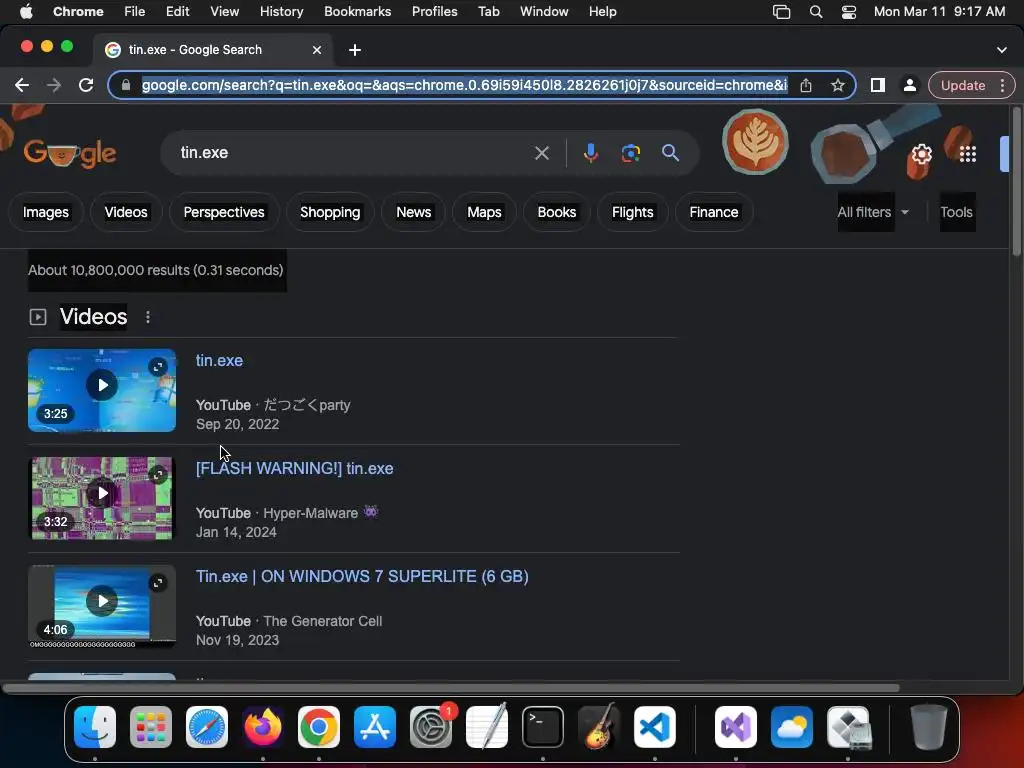The image size is (1024, 768).
Task: Close the tin.exe Google Search tab
Action: coord(317,50)
